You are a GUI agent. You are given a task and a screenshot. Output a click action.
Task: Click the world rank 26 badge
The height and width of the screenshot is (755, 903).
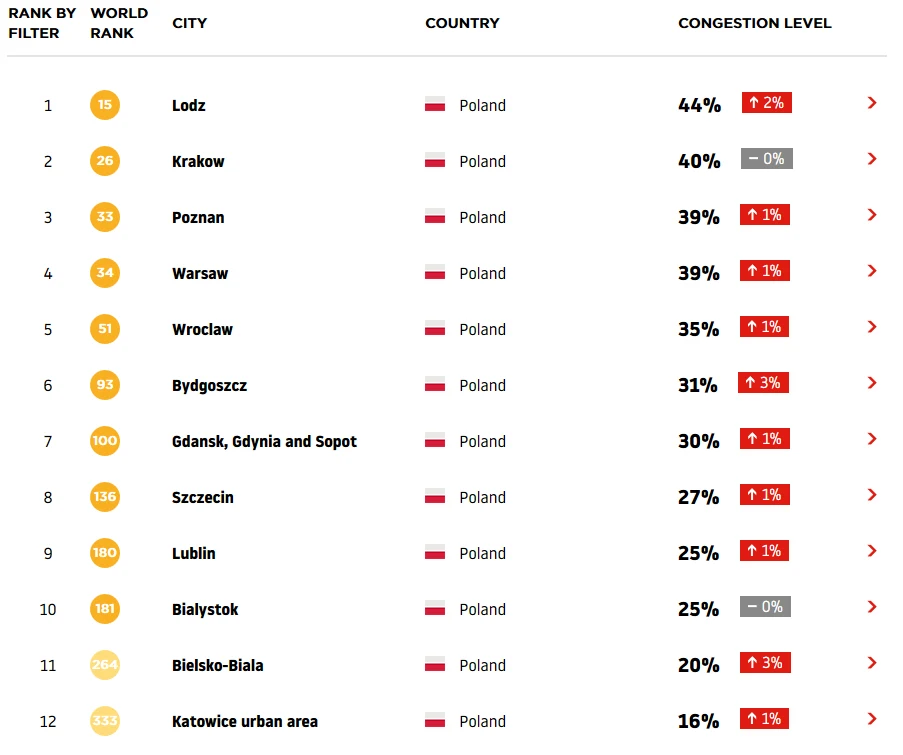pyautogui.click(x=105, y=160)
